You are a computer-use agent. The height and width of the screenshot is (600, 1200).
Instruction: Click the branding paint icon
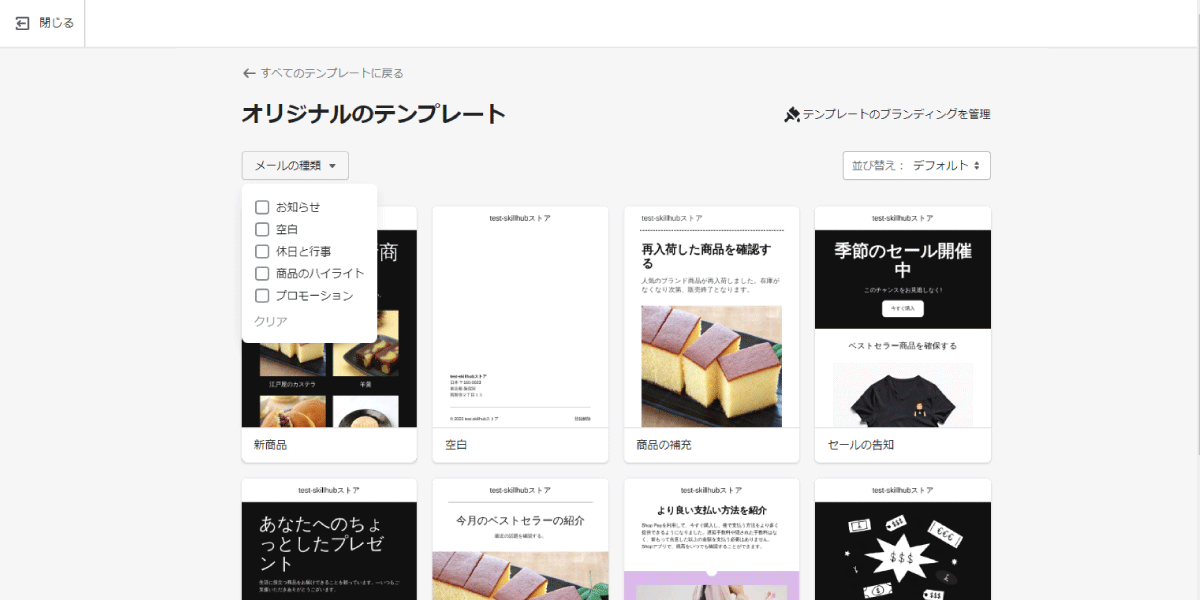tap(792, 114)
